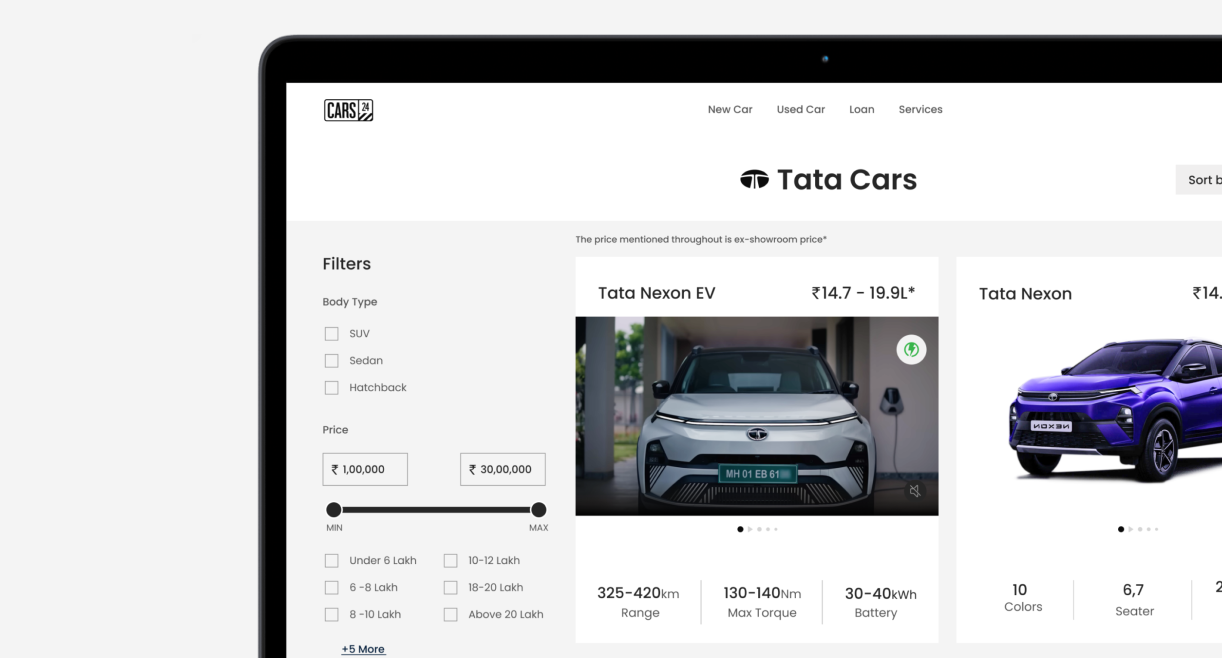The image size is (1222, 658).
Task: Click the green electric vehicle badge icon
Action: [911, 349]
